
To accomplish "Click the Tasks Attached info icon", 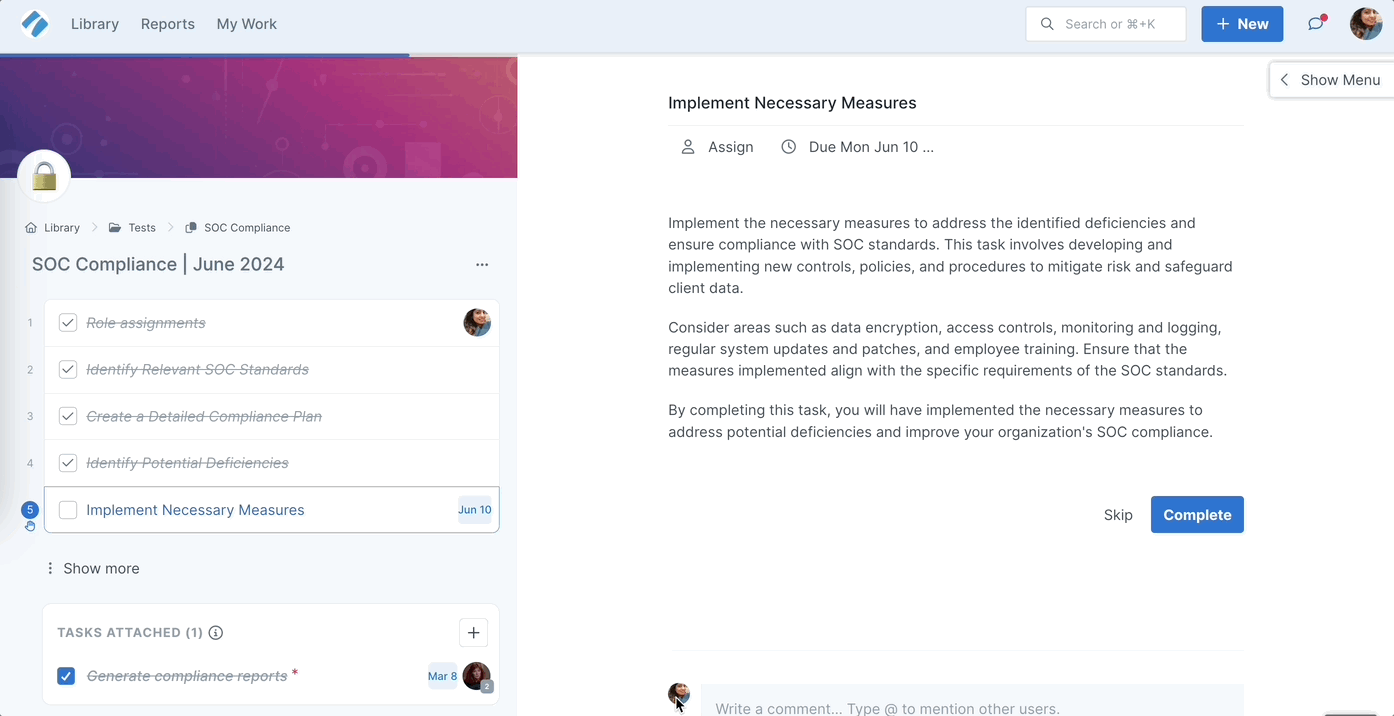I will 216,633.
